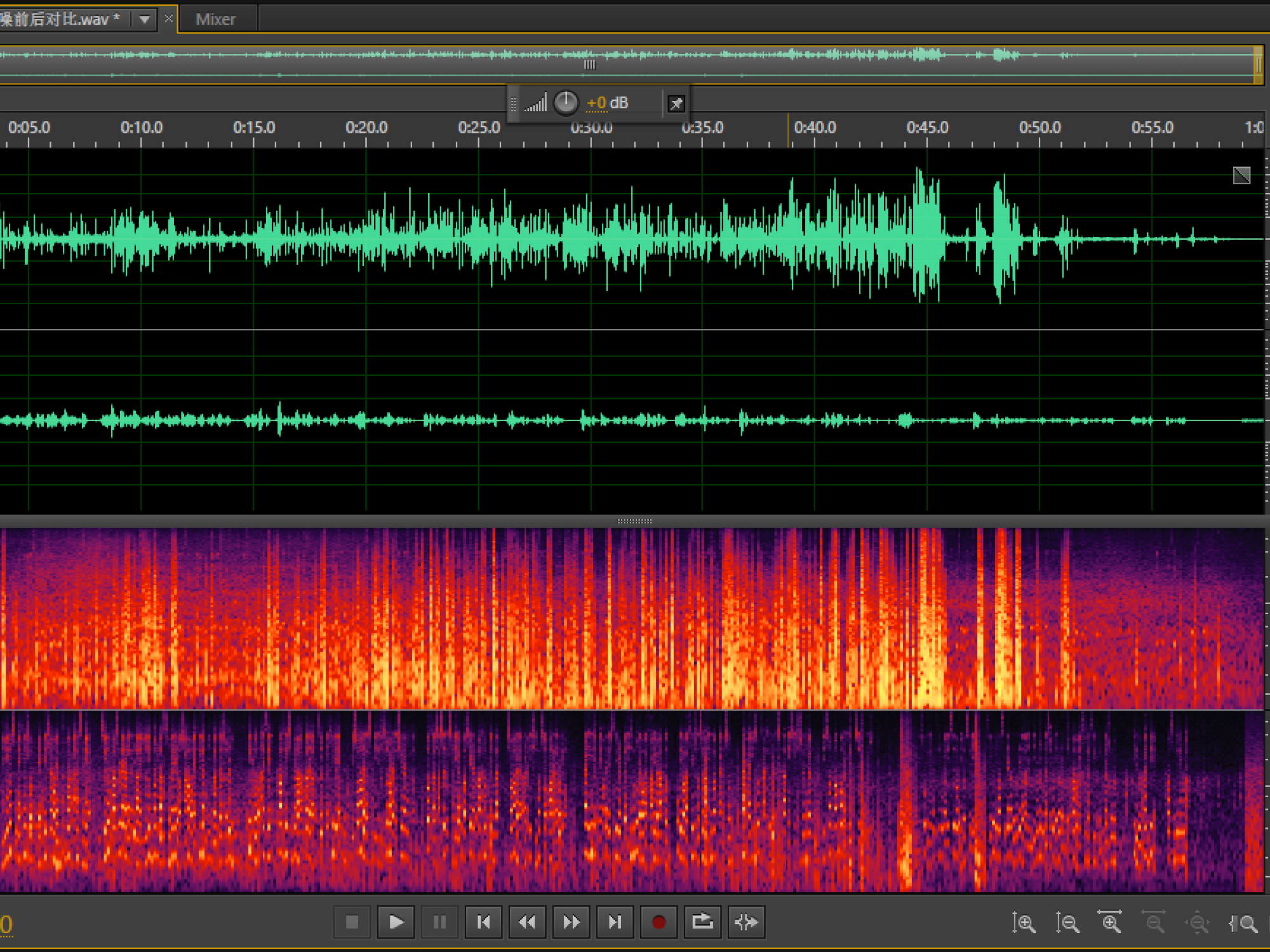The image size is (1270, 952).
Task: Click the Play button in transport controls
Action: (396, 922)
